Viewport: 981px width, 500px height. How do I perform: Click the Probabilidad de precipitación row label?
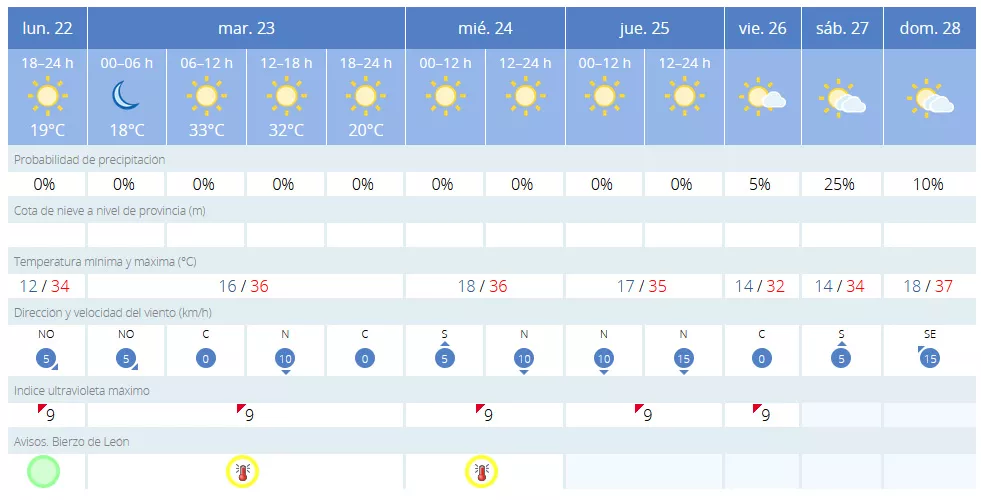tap(89, 159)
